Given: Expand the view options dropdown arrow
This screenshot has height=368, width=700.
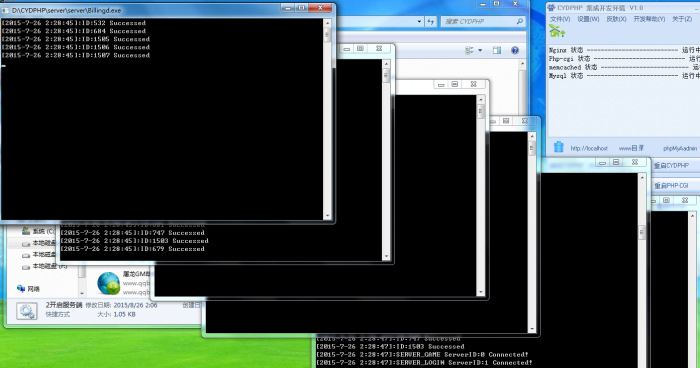Looking at the screenshot, I should pyautogui.click(x=480, y=50).
